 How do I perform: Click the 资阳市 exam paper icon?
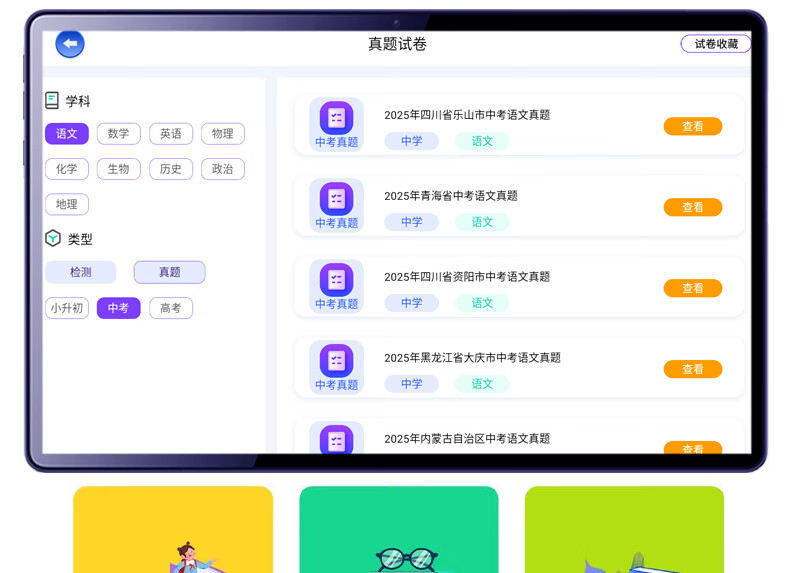click(336, 280)
